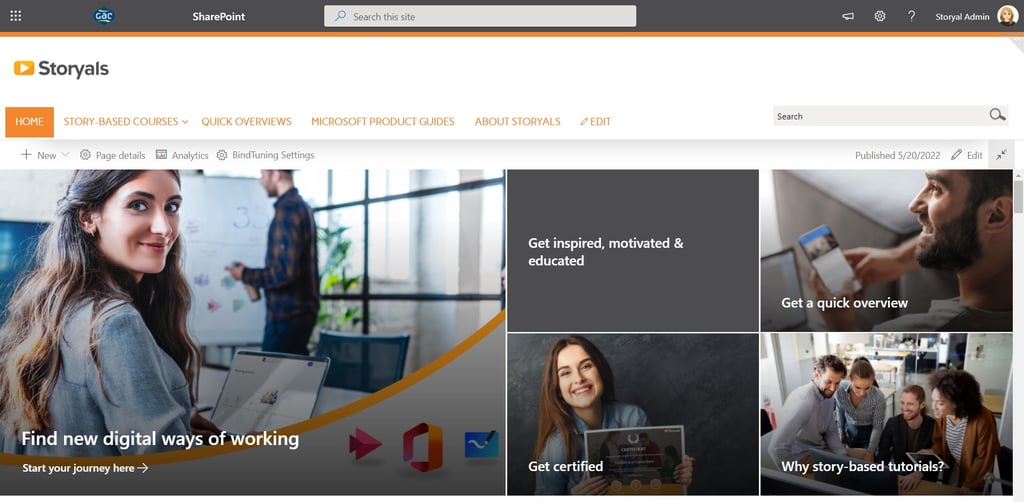Click the magnifier icon in site search

coord(997,115)
